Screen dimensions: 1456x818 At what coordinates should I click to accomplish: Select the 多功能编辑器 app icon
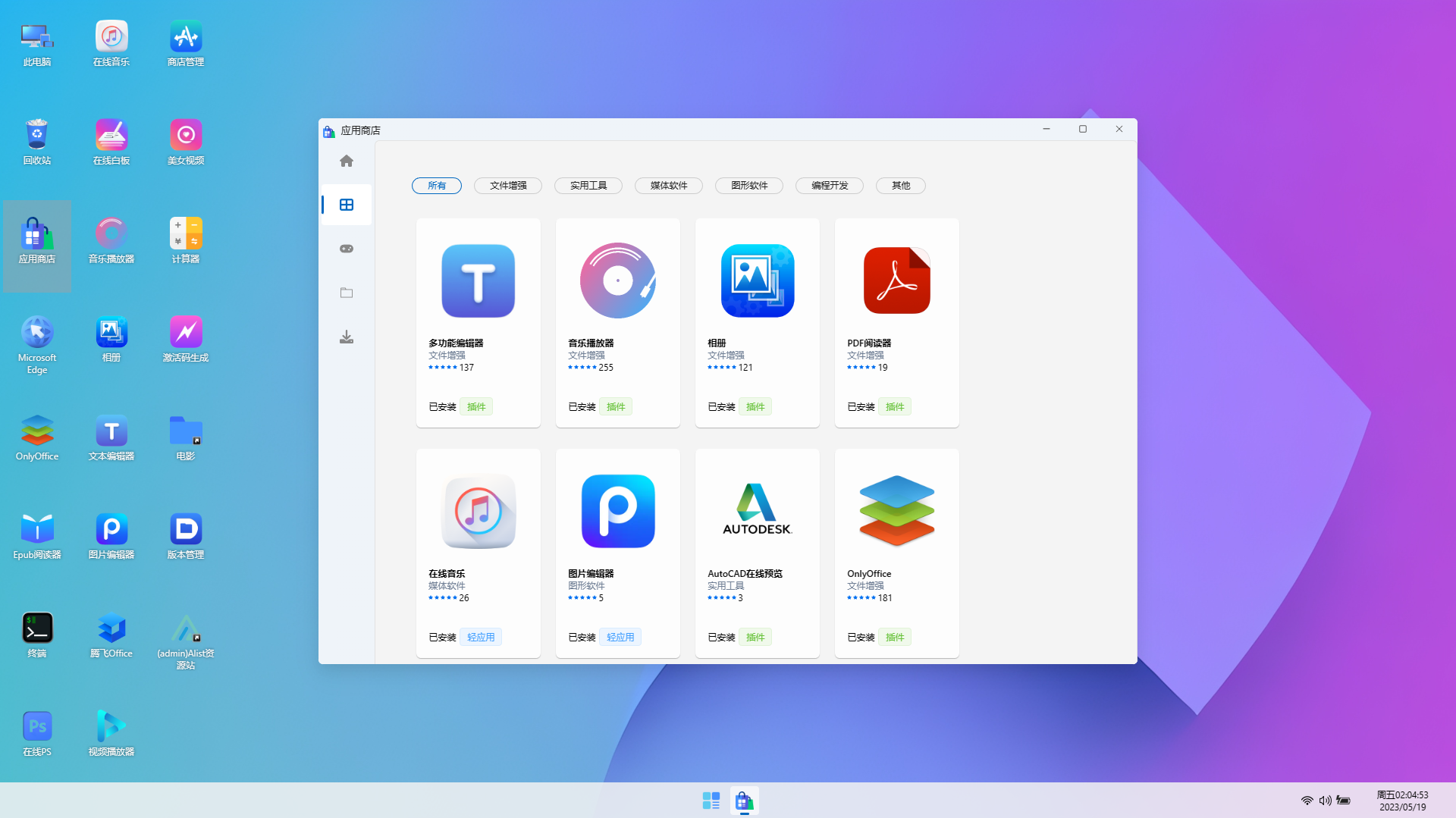pyautogui.click(x=478, y=281)
